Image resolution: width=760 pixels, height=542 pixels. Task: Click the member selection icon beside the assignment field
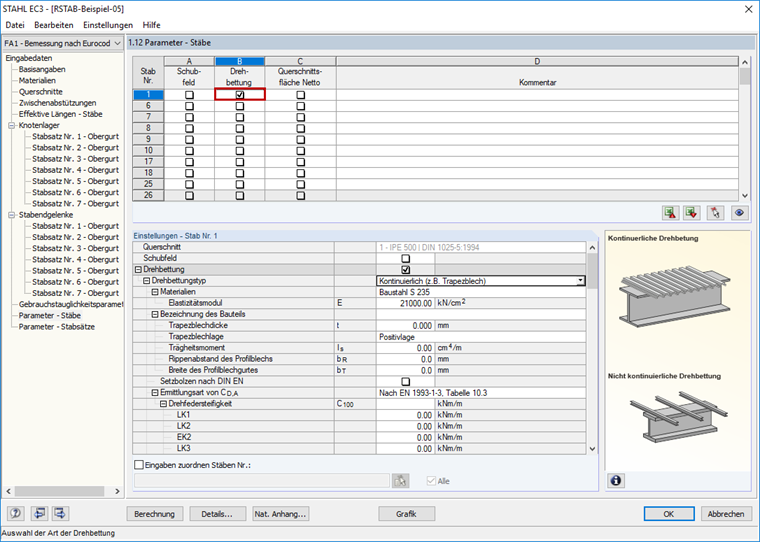[400, 481]
